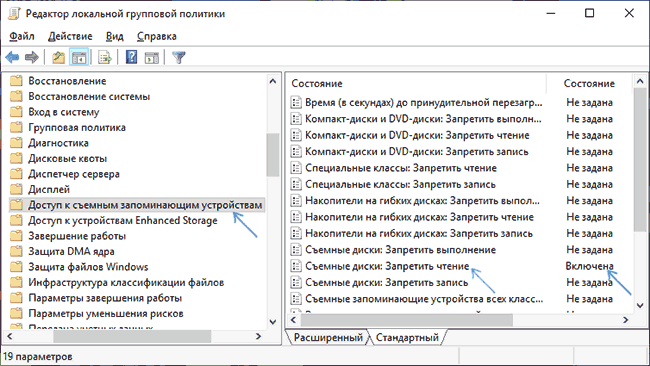This screenshot has height=366, width=650.
Task: Select Компакт-диски и DVD-диски: Запретить чтение
Action: [417, 135]
